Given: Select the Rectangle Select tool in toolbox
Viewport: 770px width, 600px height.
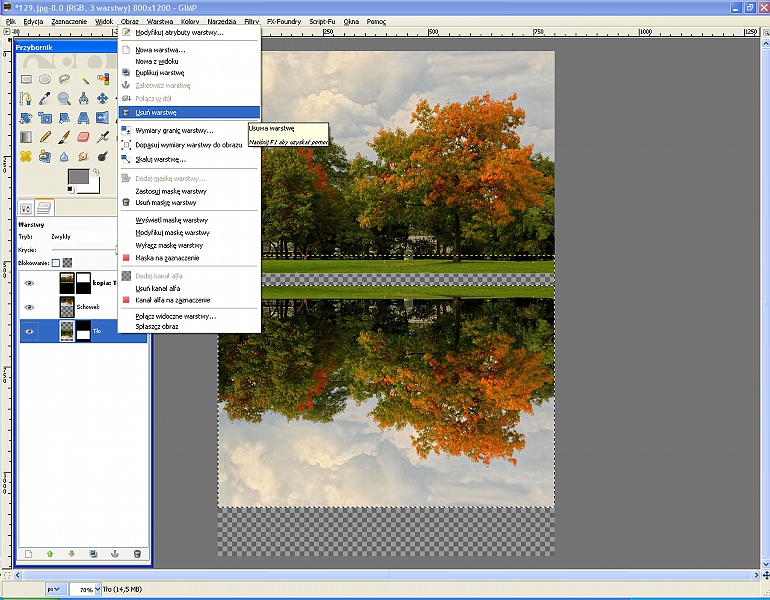Looking at the screenshot, I should click(x=26, y=79).
